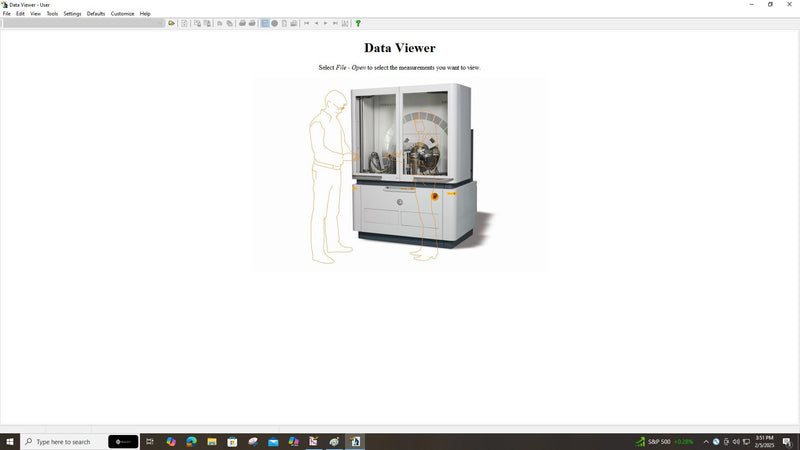Open Copilot from the taskbar
Image resolution: width=800 pixels, height=450 pixels.
click(171, 442)
